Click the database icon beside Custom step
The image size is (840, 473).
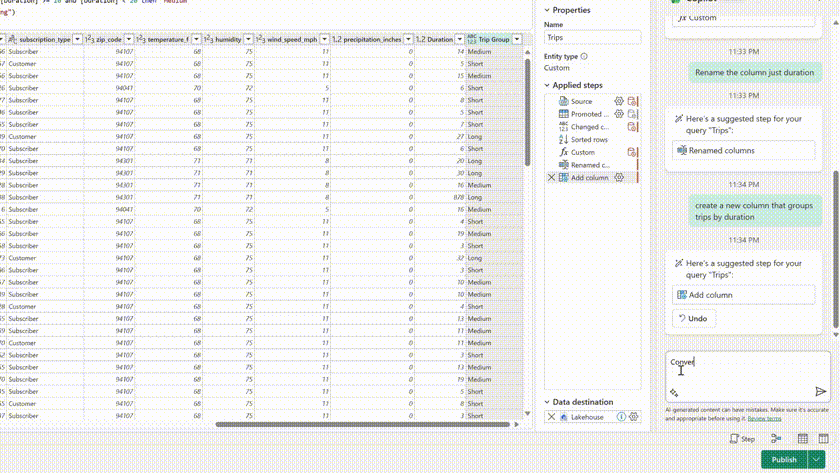pyautogui.click(x=632, y=152)
